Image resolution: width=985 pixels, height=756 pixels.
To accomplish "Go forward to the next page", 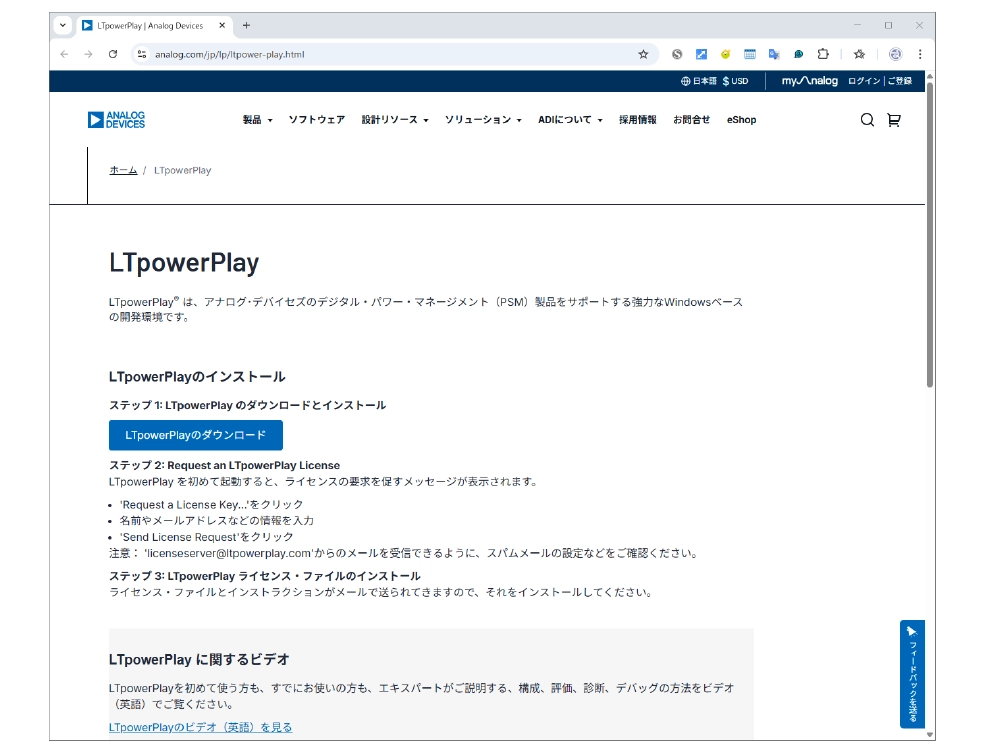I will click(x=89, y=55).
